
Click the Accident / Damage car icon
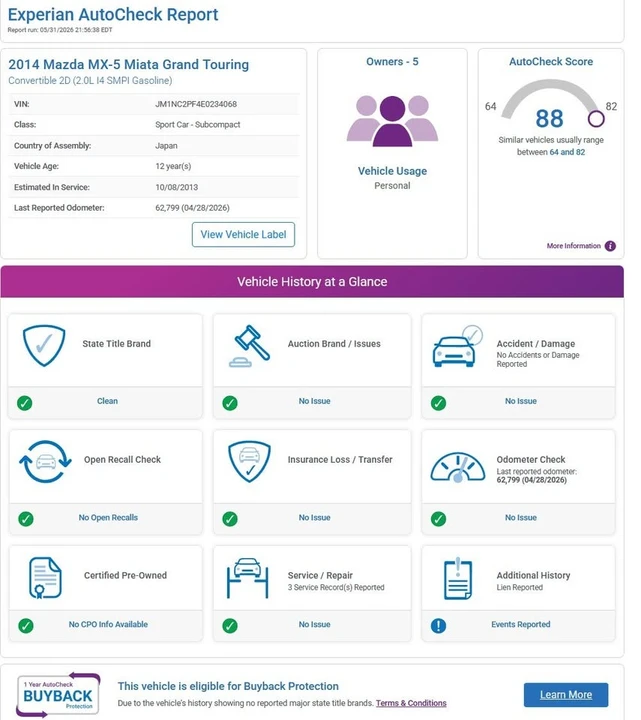(x=457, y=346)
